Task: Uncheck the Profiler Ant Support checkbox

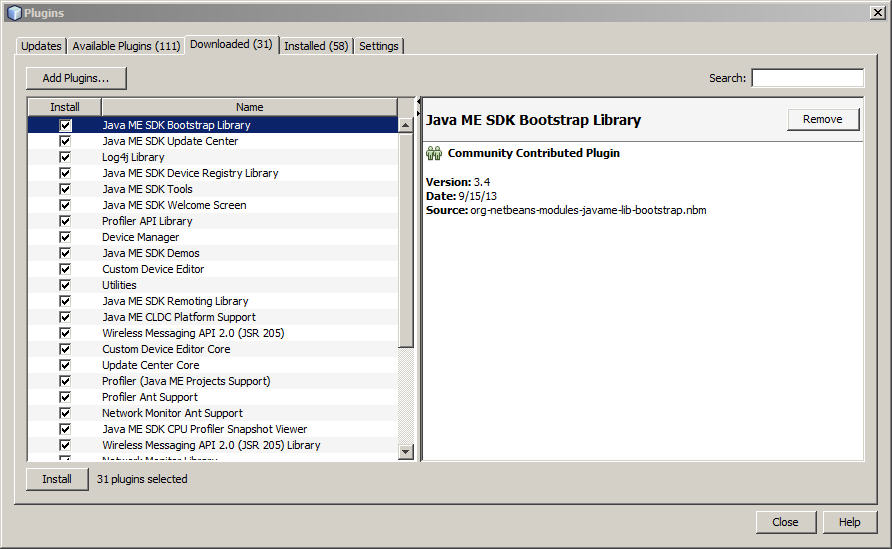Action: 65,397
